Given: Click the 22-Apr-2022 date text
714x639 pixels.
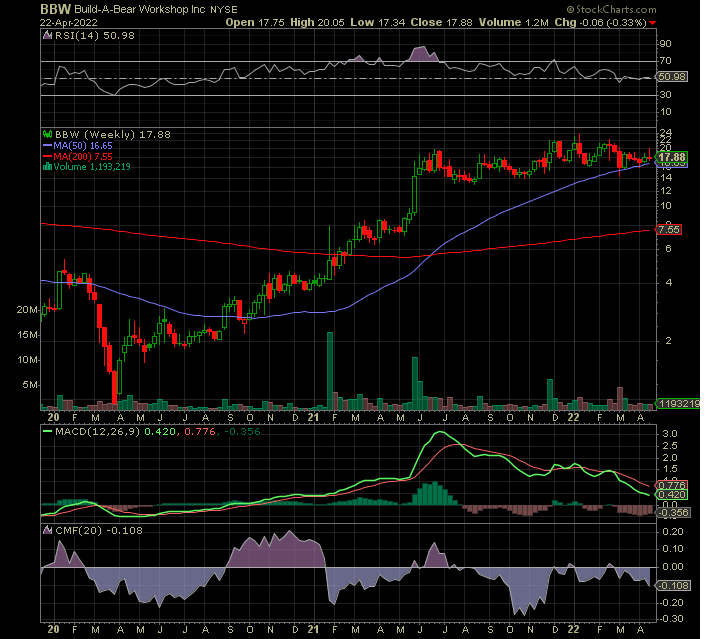Looking at the screenshot, I should coord(69,22).
